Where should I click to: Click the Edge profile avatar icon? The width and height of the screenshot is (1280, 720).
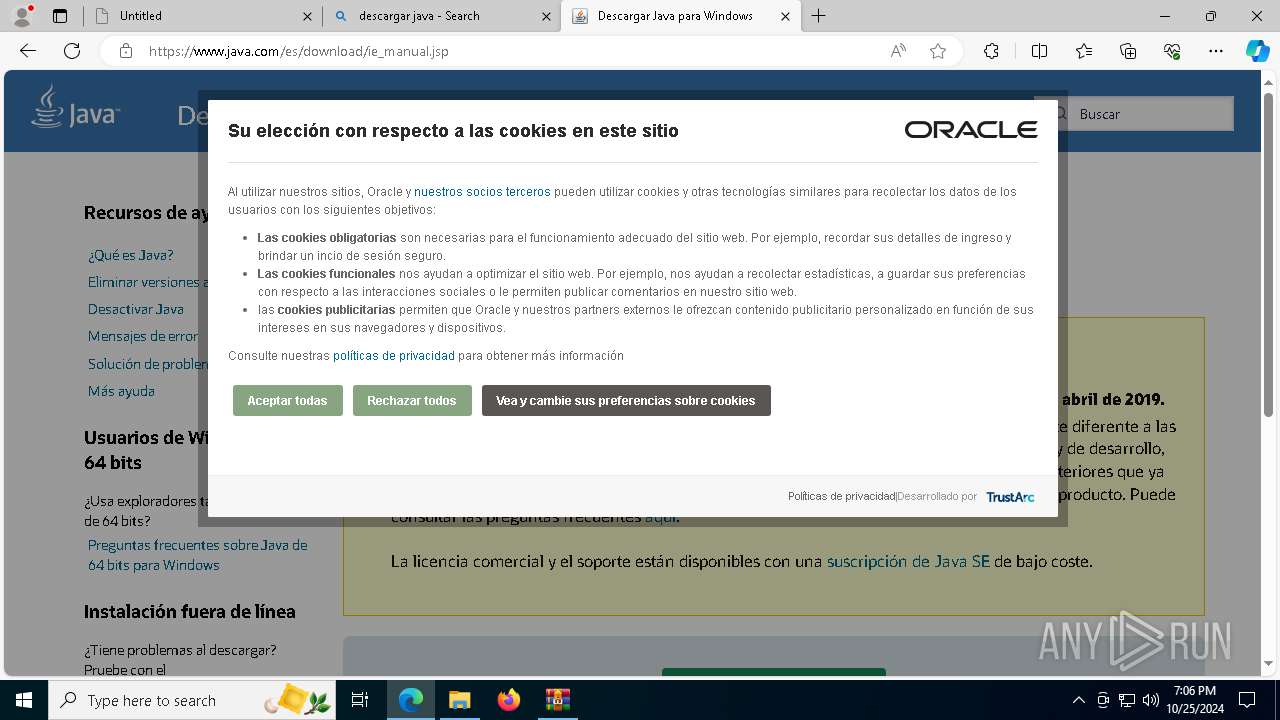22,16
